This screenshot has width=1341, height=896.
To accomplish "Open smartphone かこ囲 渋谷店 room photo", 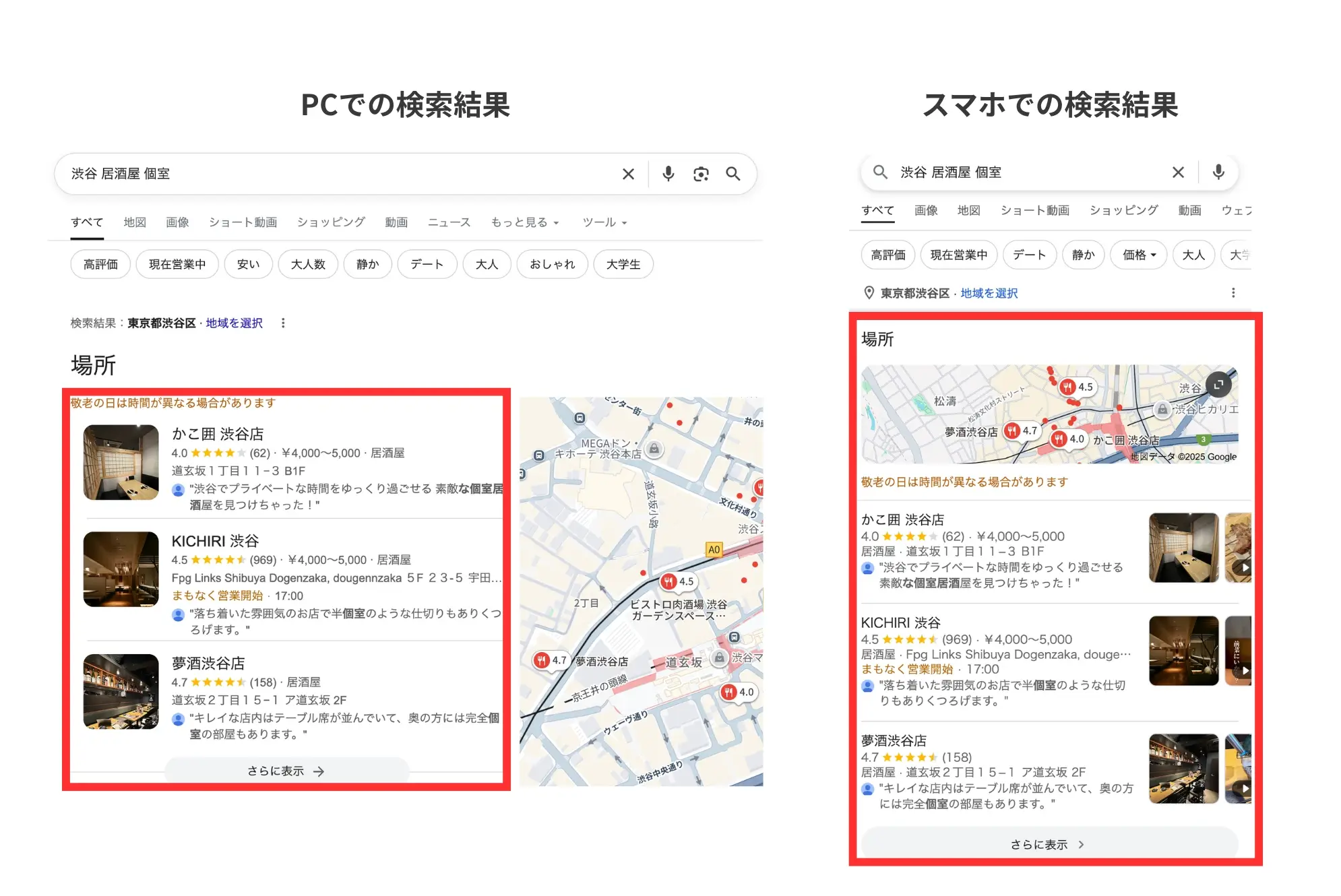I will tap(1183, 548).
